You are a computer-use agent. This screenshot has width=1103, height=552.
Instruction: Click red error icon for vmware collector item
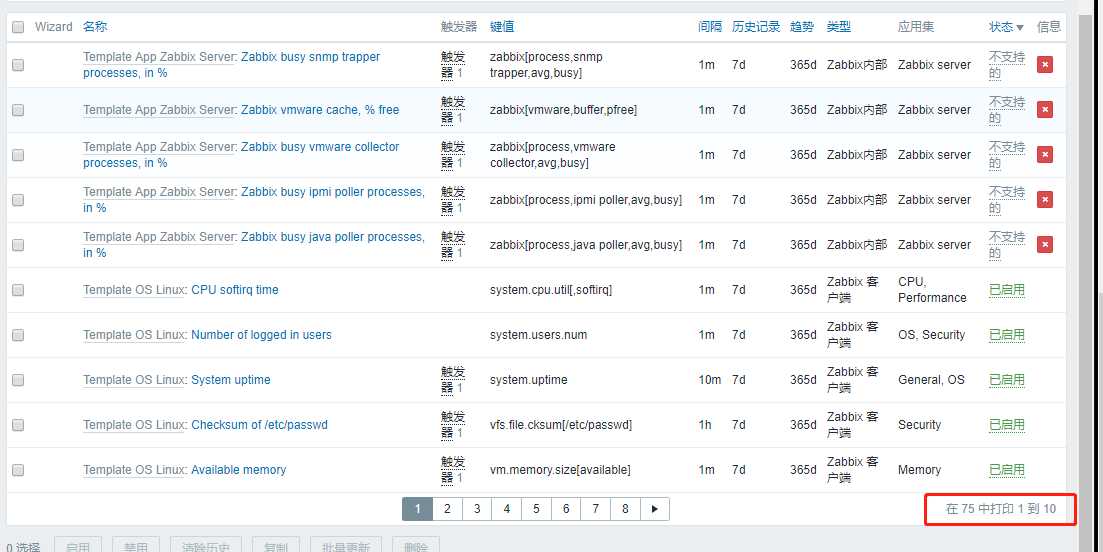[1045, 155]
